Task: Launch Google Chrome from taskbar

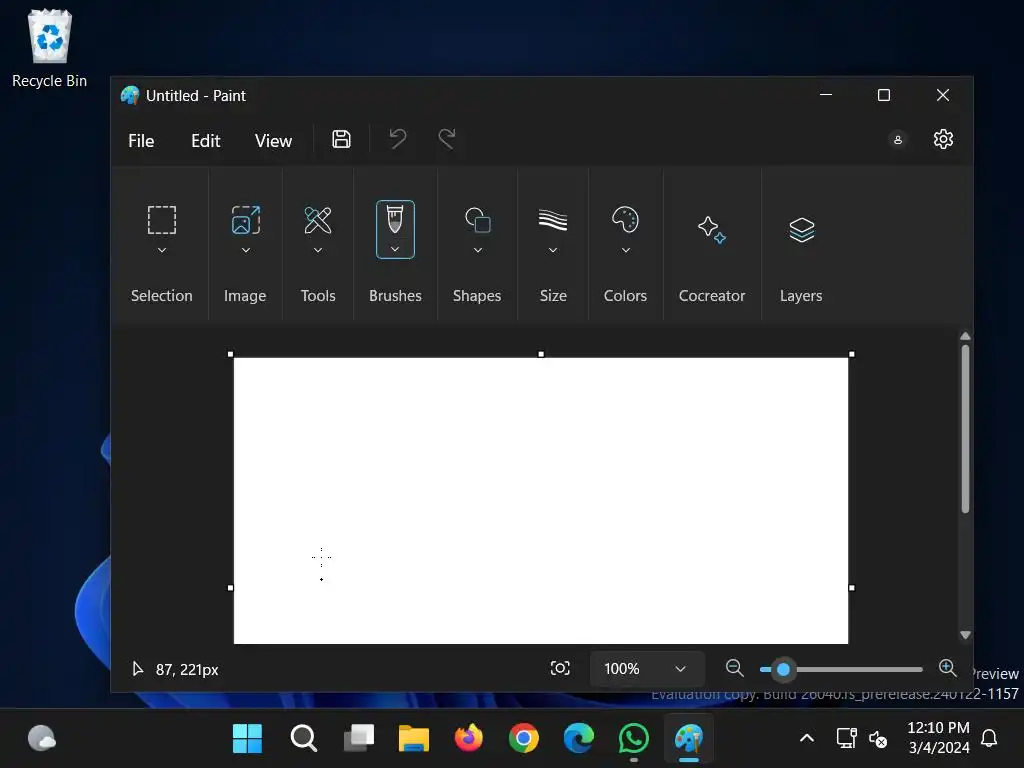Action: 524,739
